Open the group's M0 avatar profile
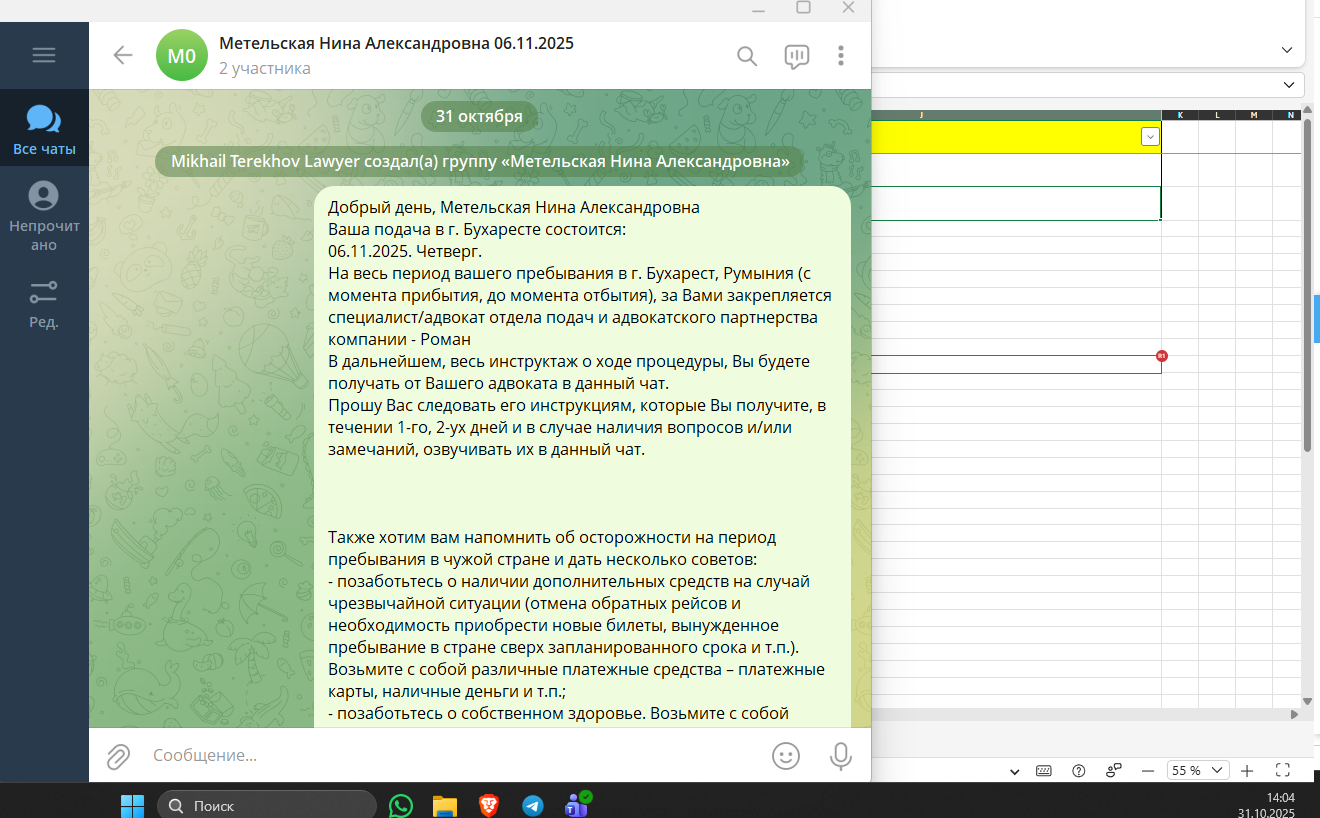 [x=182, y=55]
